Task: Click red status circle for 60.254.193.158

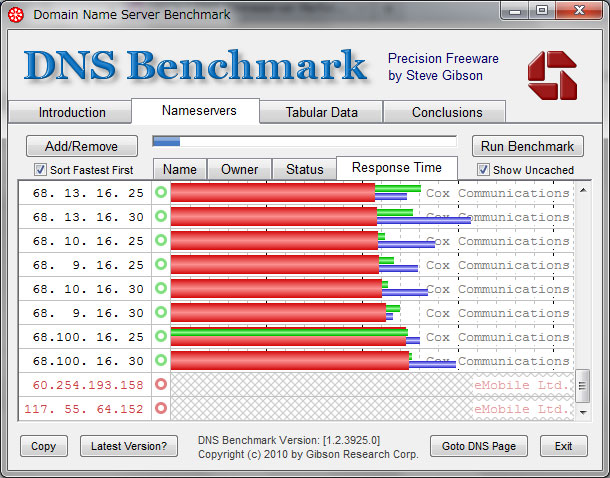Action: [x=161, y=384]
